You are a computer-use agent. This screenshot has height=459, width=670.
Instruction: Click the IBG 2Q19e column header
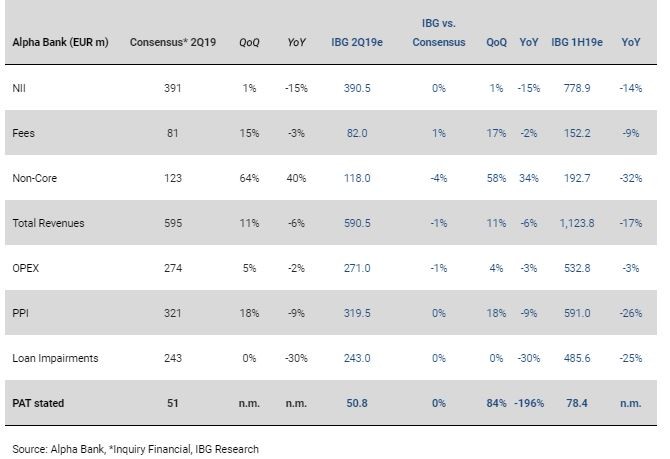(x=357, y=43)
